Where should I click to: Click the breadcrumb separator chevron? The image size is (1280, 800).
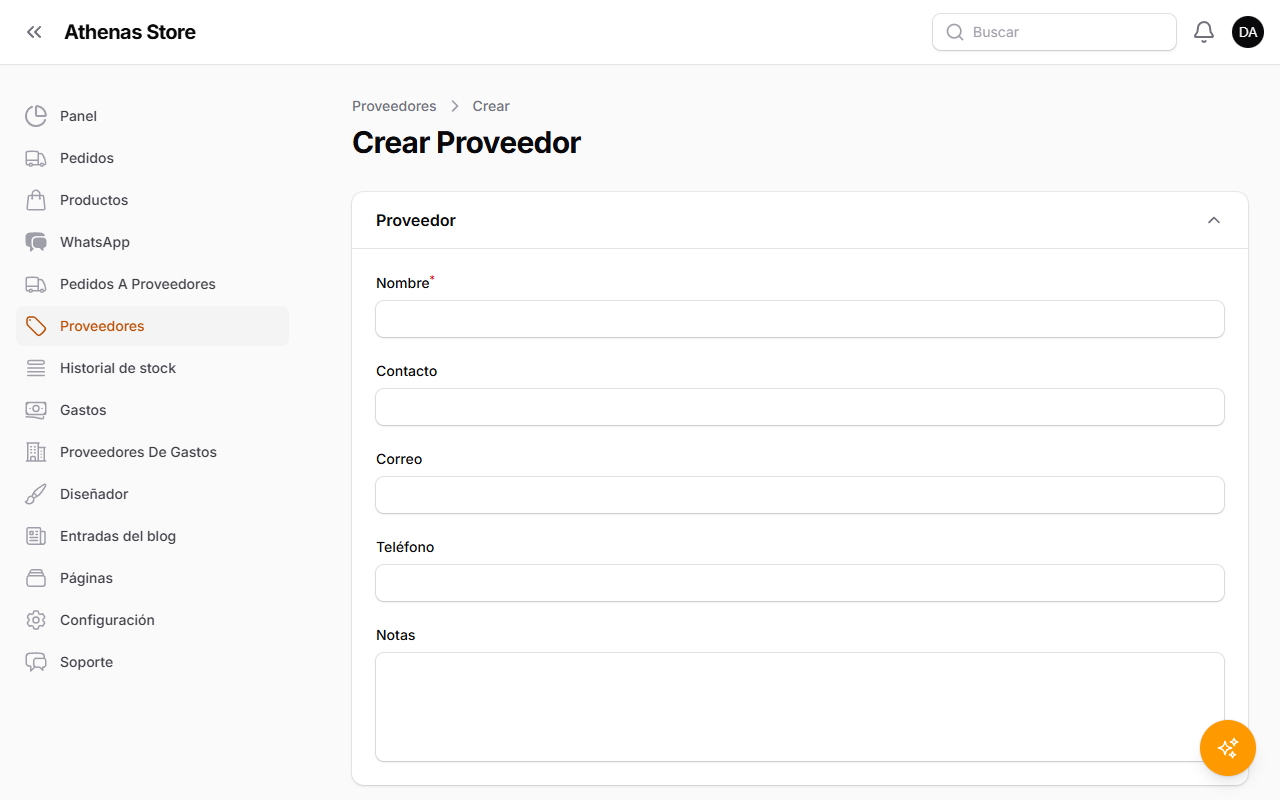(455, 106)
